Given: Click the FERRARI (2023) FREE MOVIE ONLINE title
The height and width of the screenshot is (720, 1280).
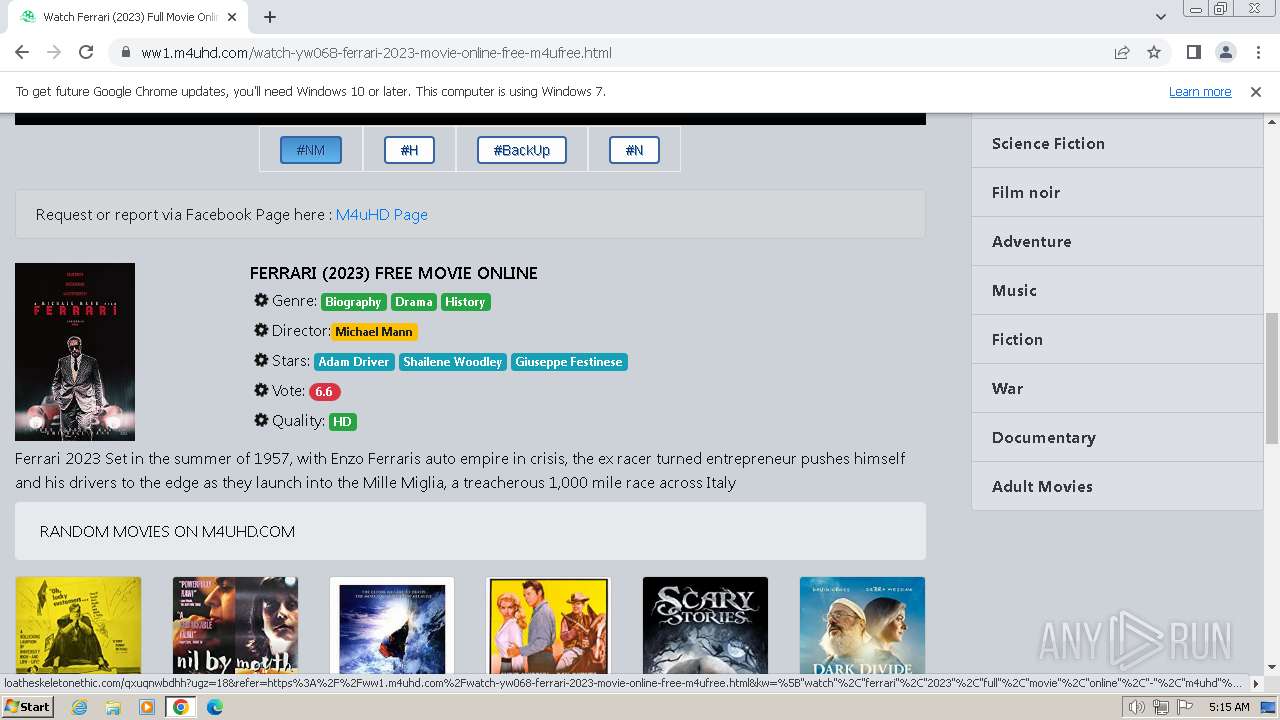Looking at the screenshot, I should 394,273.
